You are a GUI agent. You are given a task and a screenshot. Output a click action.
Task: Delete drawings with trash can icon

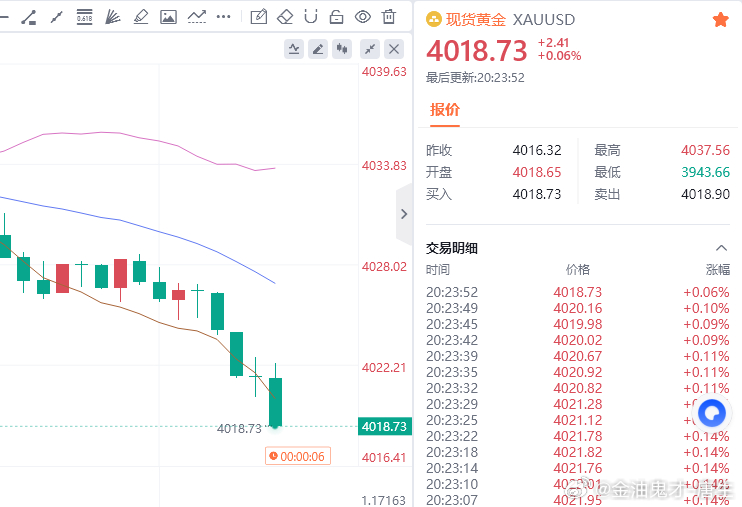point(389,17)
